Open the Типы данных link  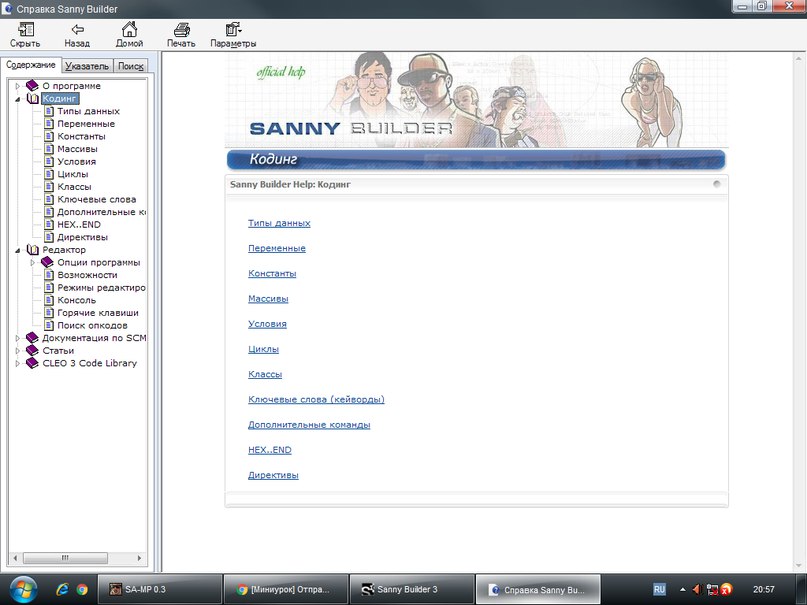pyautogui.click(x=279, y=223)
